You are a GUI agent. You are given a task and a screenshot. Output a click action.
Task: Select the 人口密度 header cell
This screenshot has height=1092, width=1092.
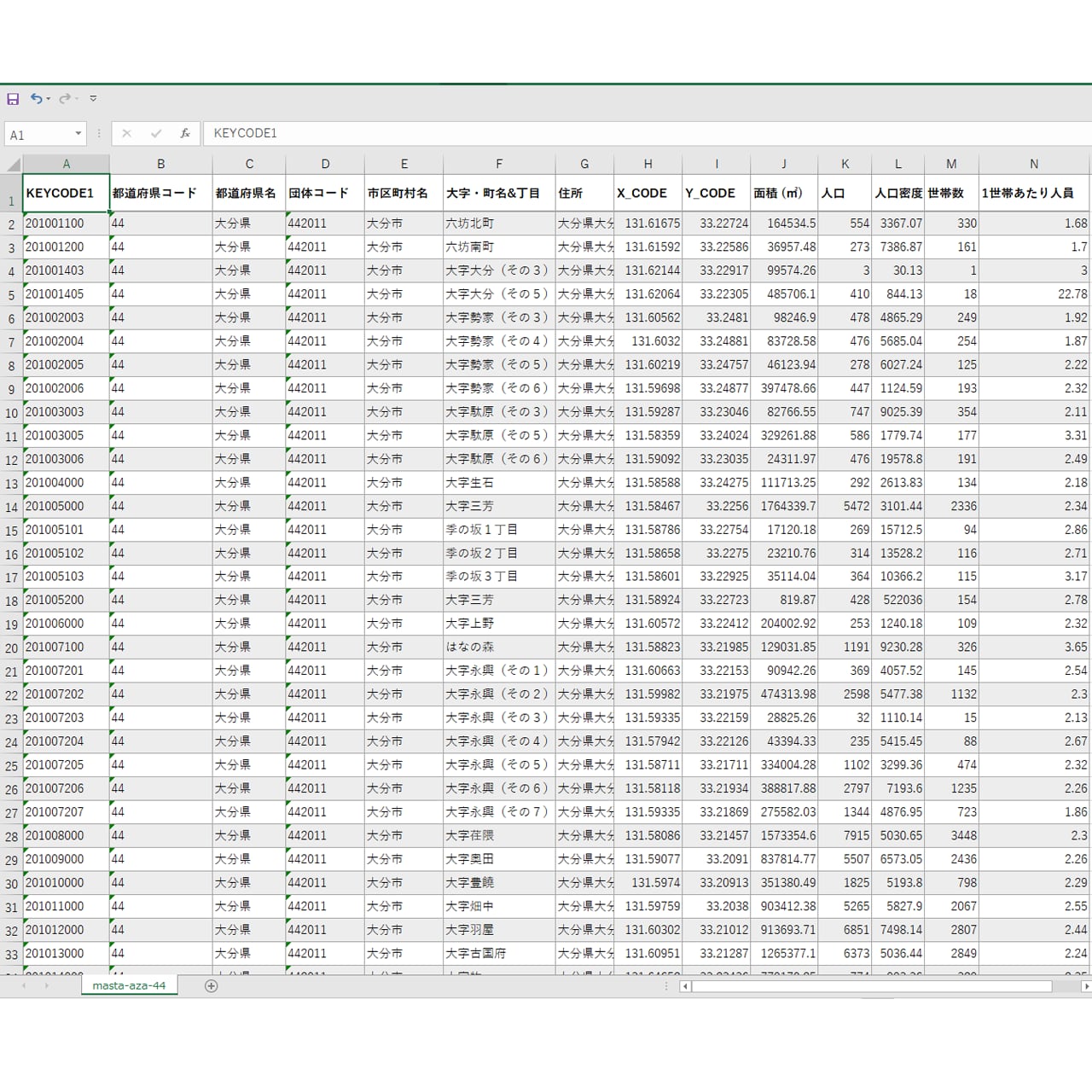point(897,194)
